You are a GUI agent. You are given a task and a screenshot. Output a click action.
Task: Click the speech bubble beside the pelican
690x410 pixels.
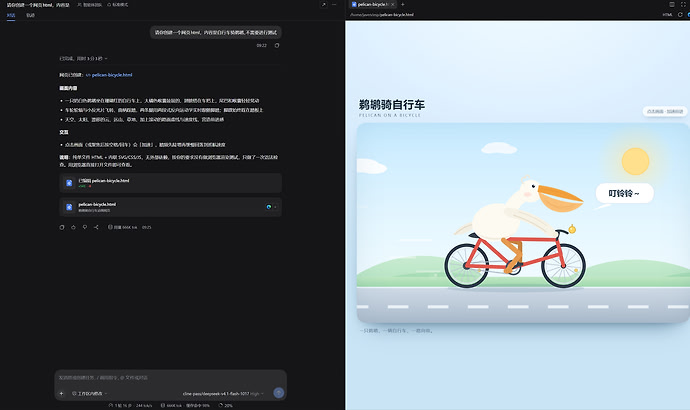tap(624, 193)
